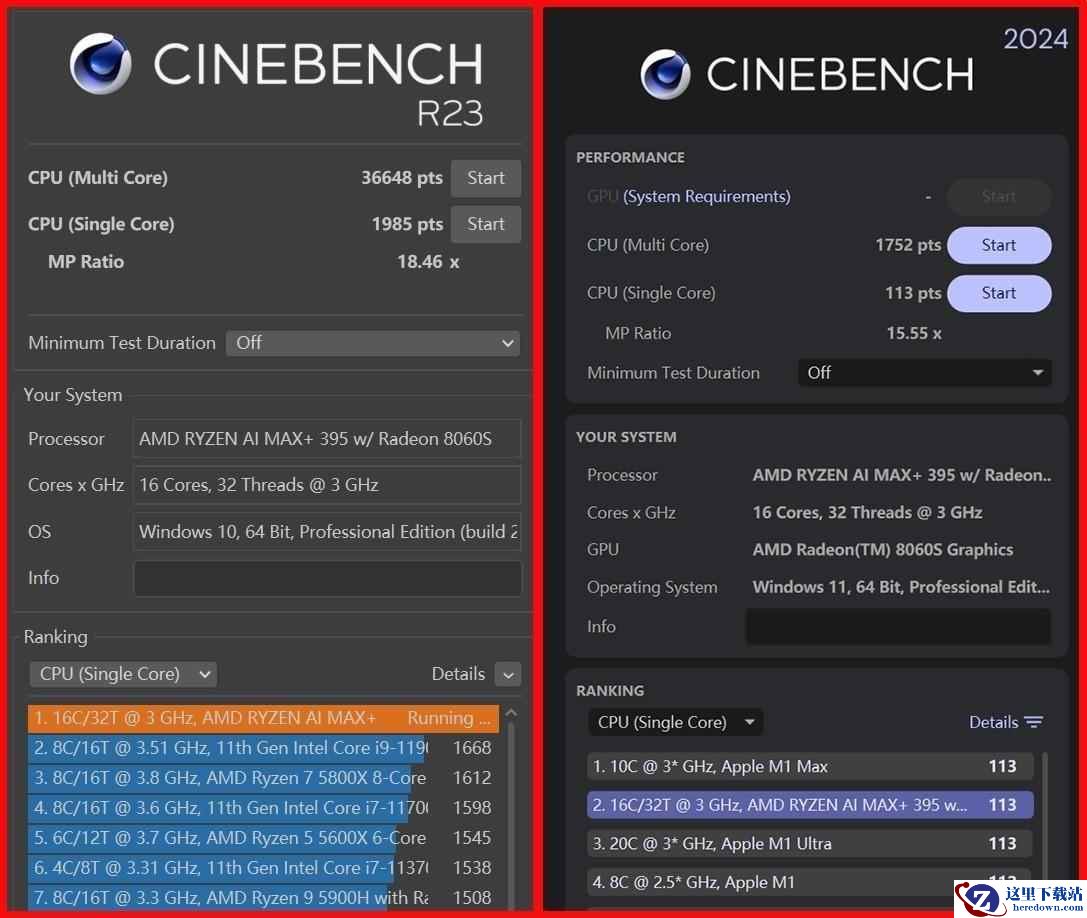Screen dimensions: 1087x918
Task: Select R23 ranking row scoring 1598
Action: pyautogui.click(x=263, y=808)
